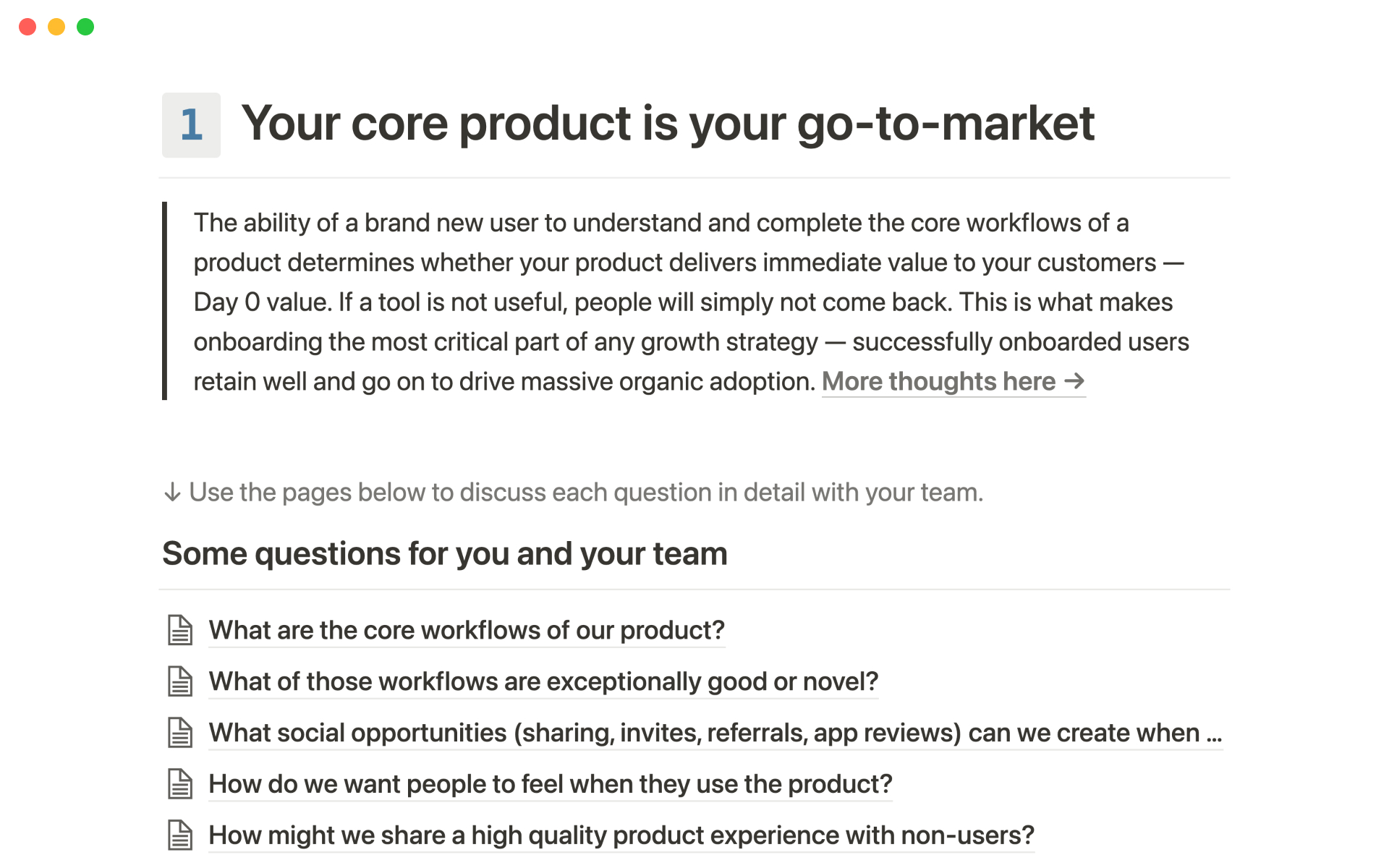Click the 'Some questions for you and your team' heading
1389x868 pixels.
(x=444, y=554)
